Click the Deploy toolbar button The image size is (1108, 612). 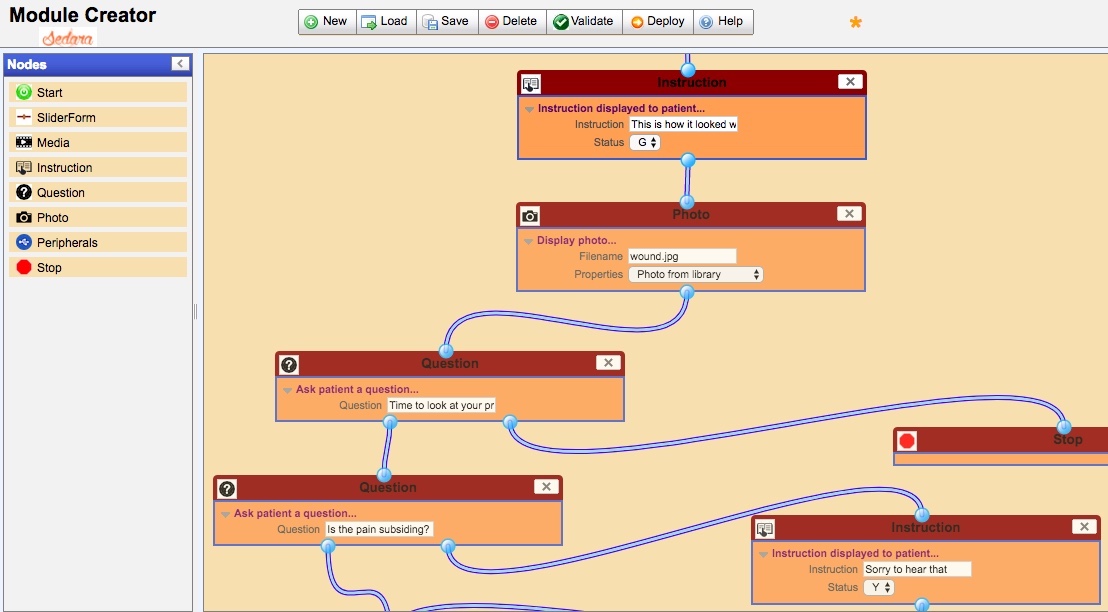click(x=658, y=22)
